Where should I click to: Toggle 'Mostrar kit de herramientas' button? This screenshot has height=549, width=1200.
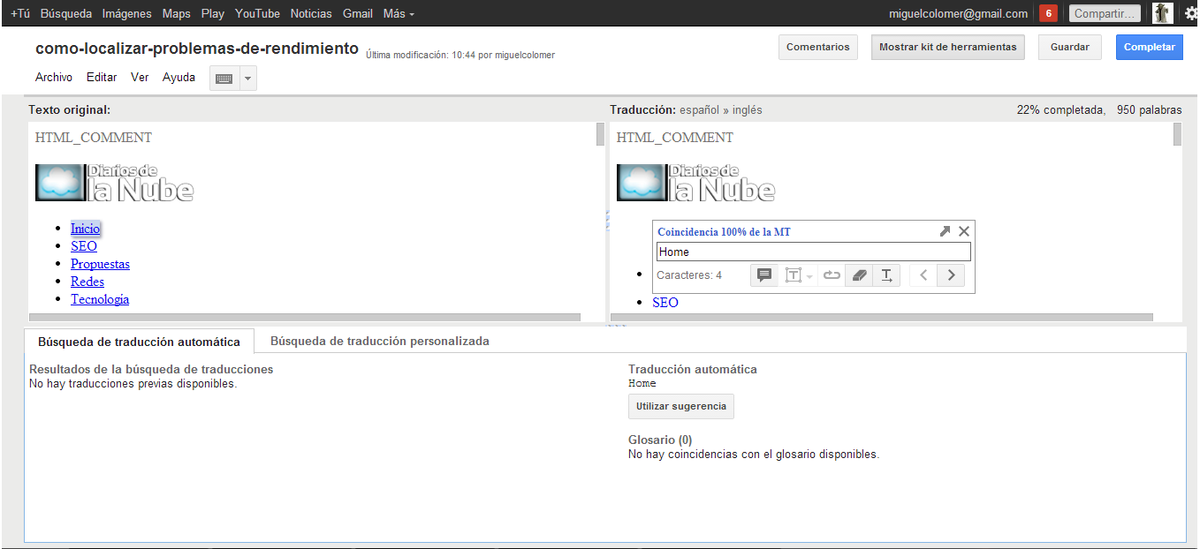click(x=947, y=47)
